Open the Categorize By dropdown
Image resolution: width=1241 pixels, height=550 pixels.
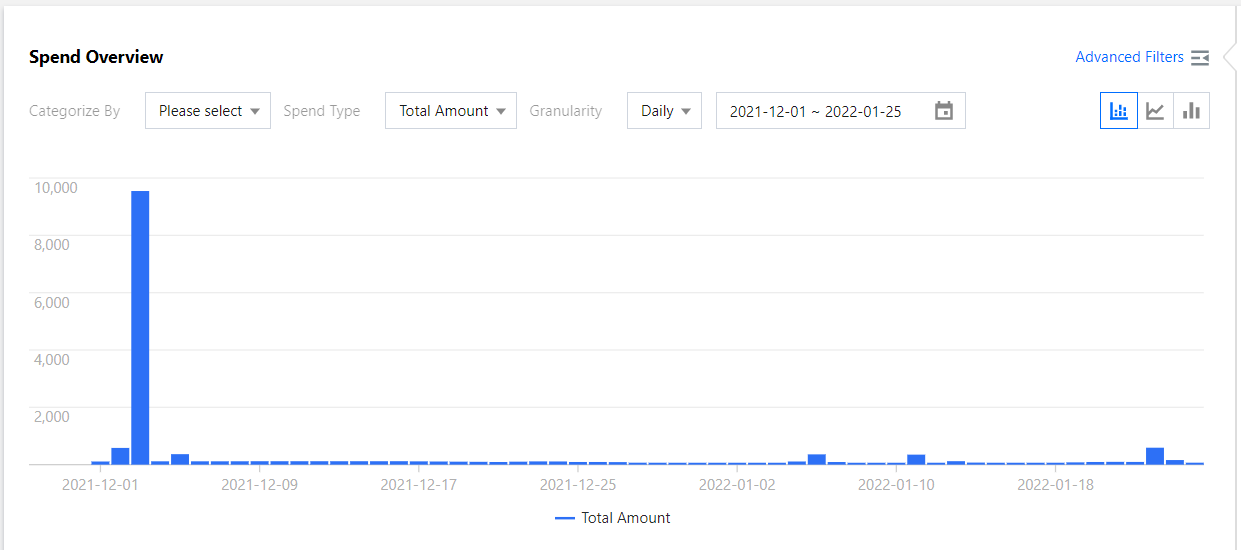tap(208, 111)
